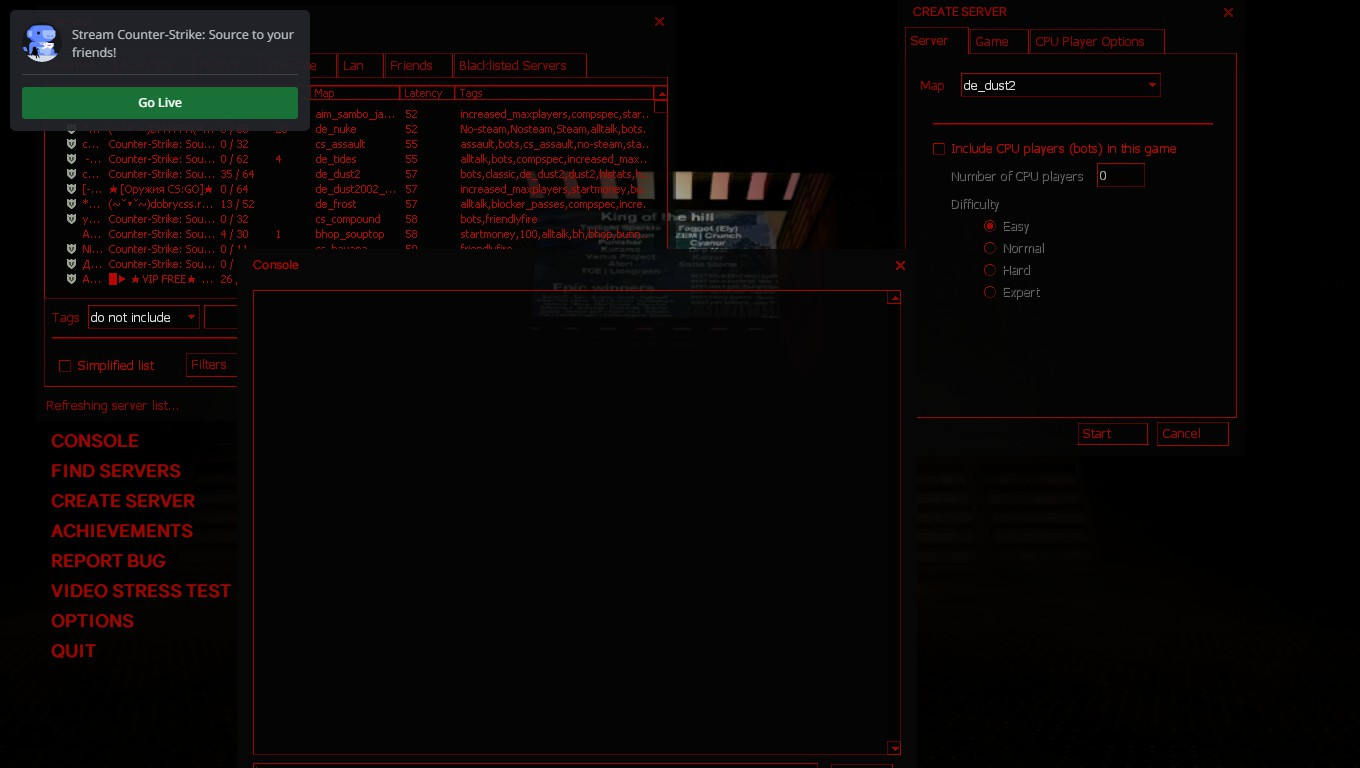Sort server list by Tags column header
The height and width of the screenshot is (768, 1360).
pyautogui.click(x=554, y=93)
